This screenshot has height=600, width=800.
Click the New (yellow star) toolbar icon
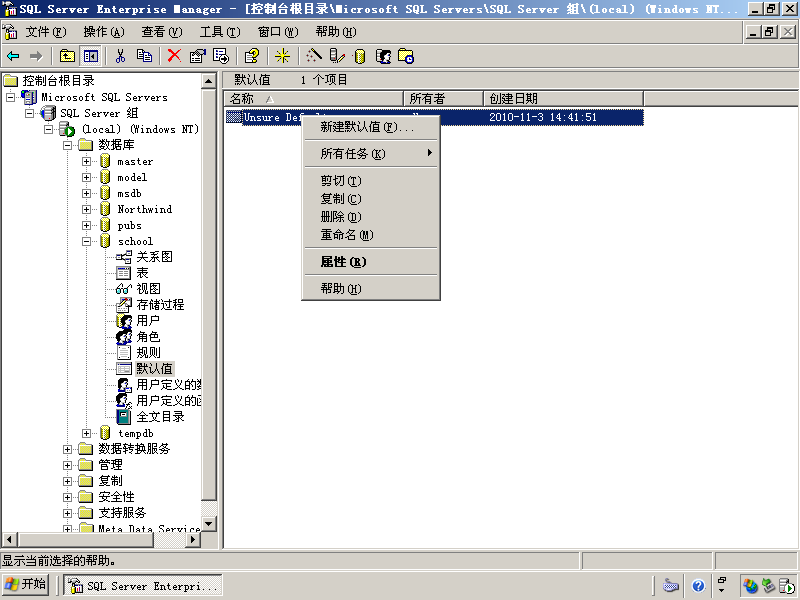pyautogui.click(x=282, y=56)
